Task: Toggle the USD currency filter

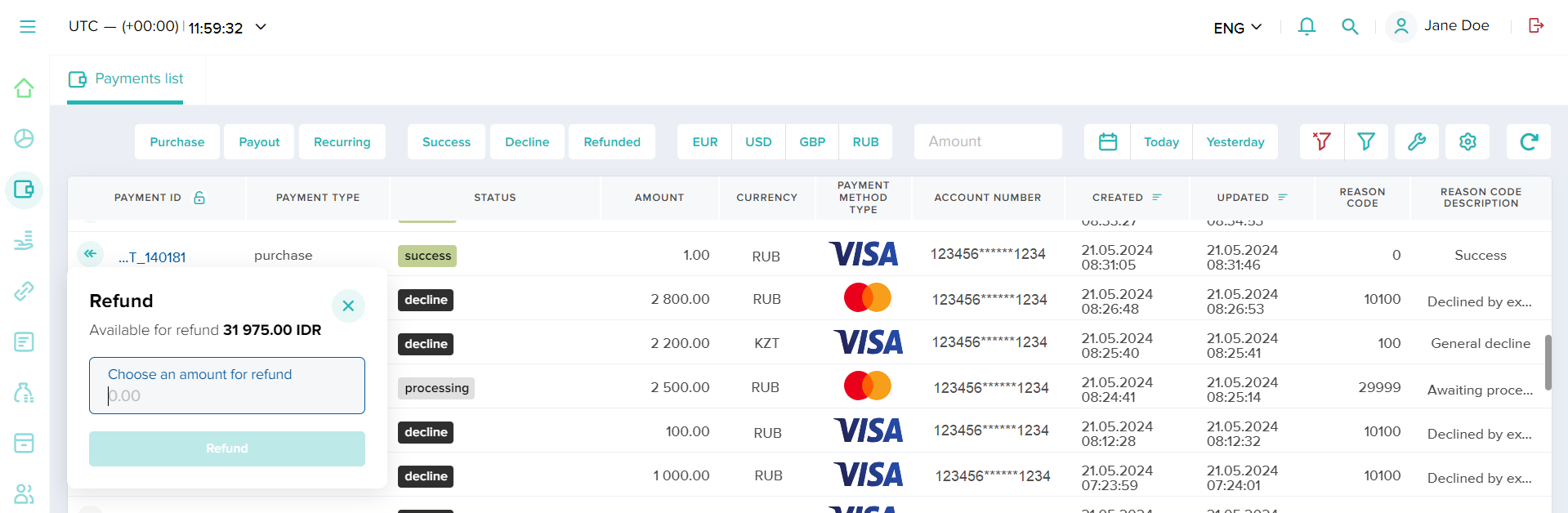Action: [758, 142]
